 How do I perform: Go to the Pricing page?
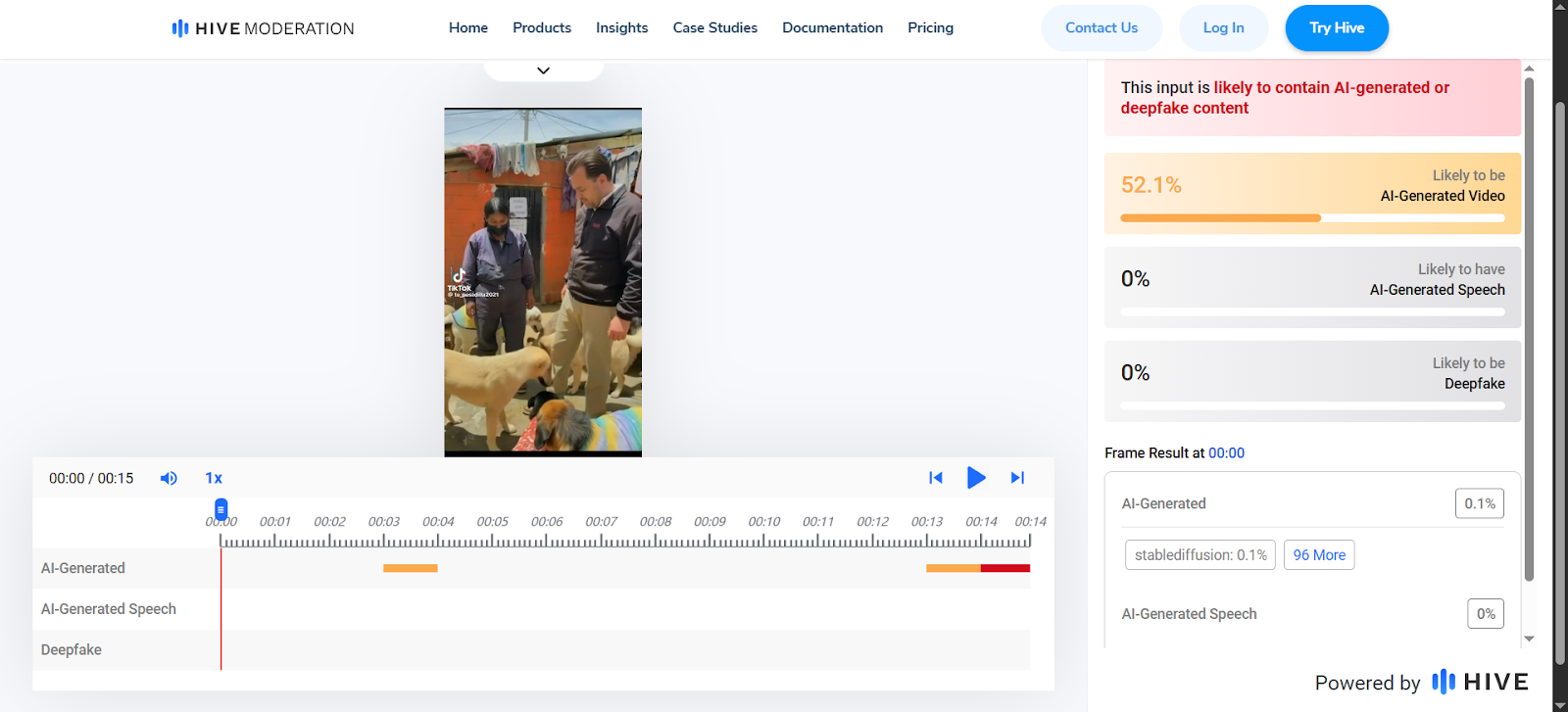(x=930, y=27)
